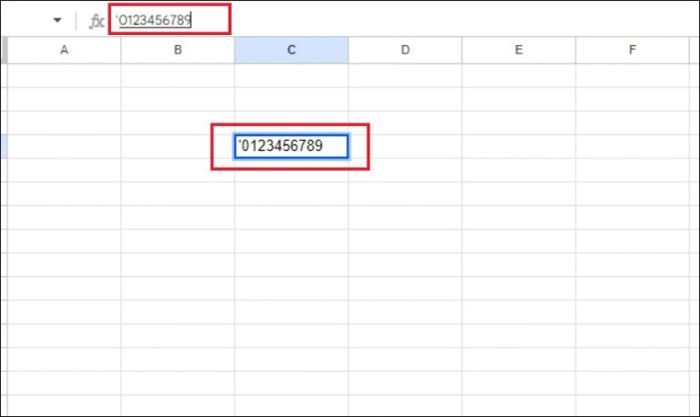Click the formula bar with '0123456789
This screenshot has height=417, width=700.
click(x=170, y=19)
